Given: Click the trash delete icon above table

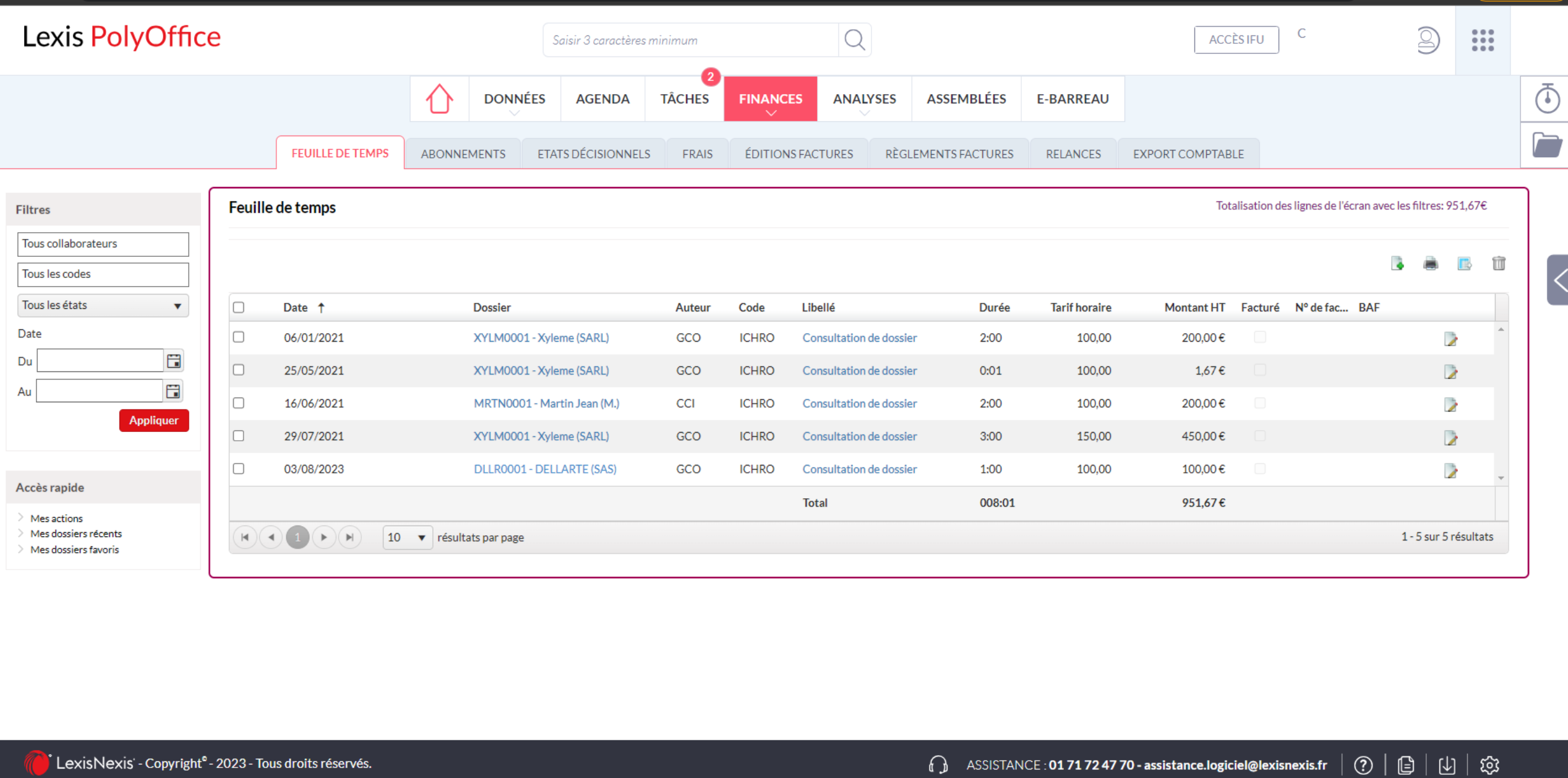Looking at the screenshot, I should point(1498,264).
